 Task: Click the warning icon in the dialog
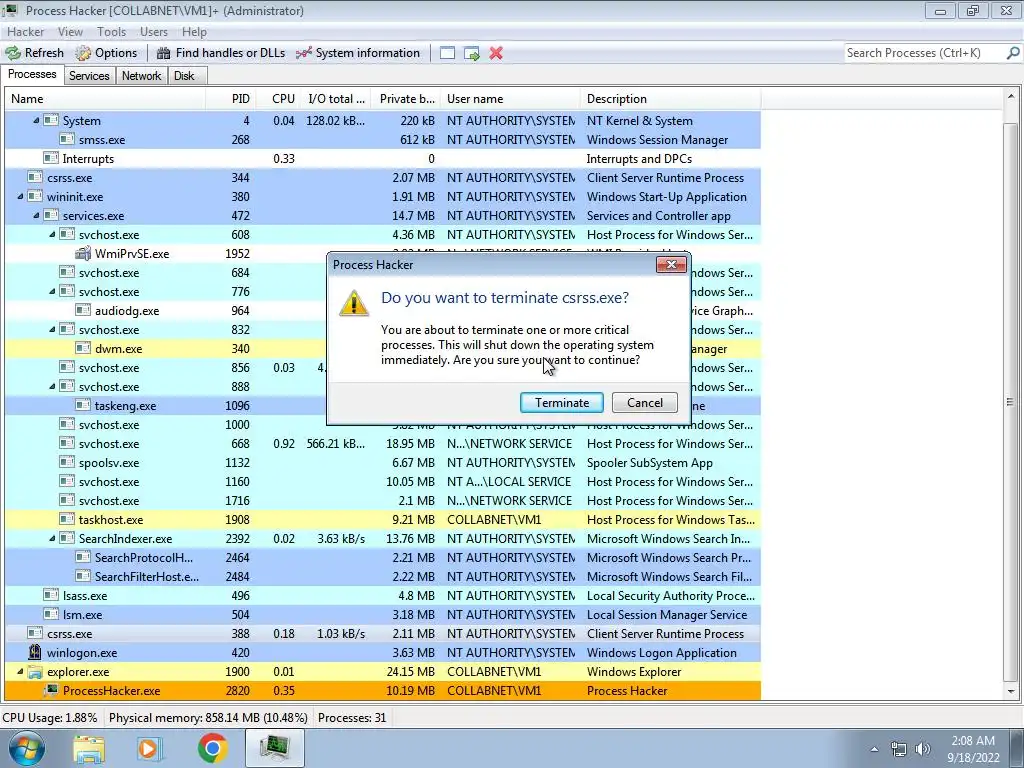tap(353, 304)
